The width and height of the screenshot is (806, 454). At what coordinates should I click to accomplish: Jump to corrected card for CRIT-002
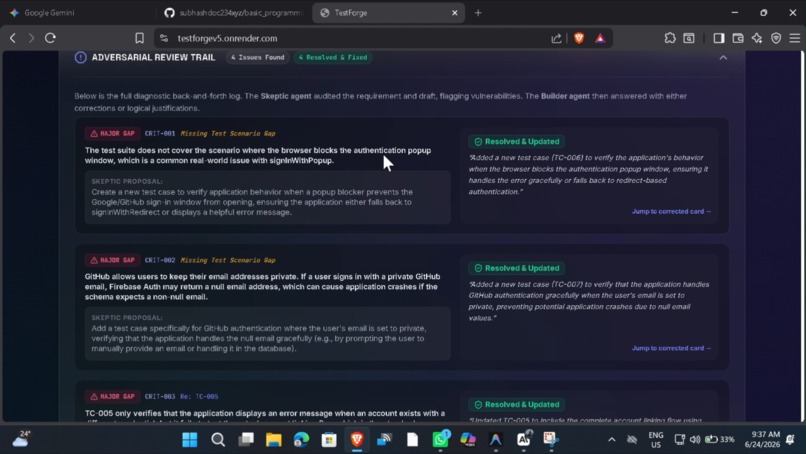pos(671,348)
